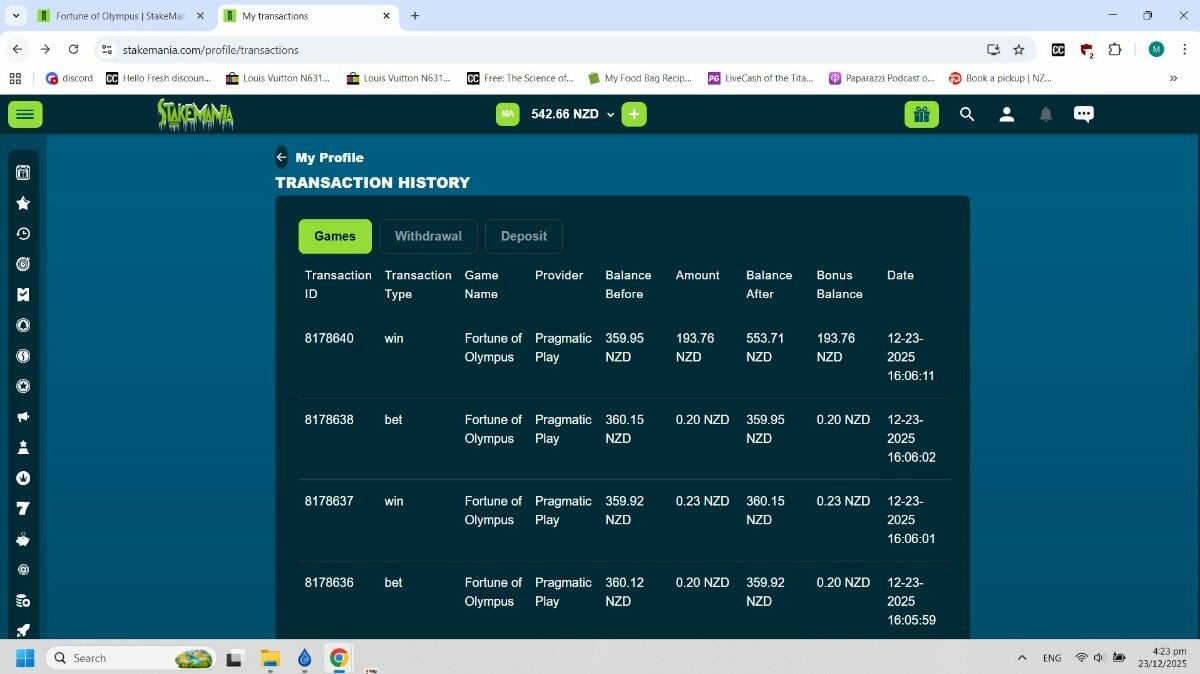Switch to the Fortune of Olympus browser tab

coord(120,16)
